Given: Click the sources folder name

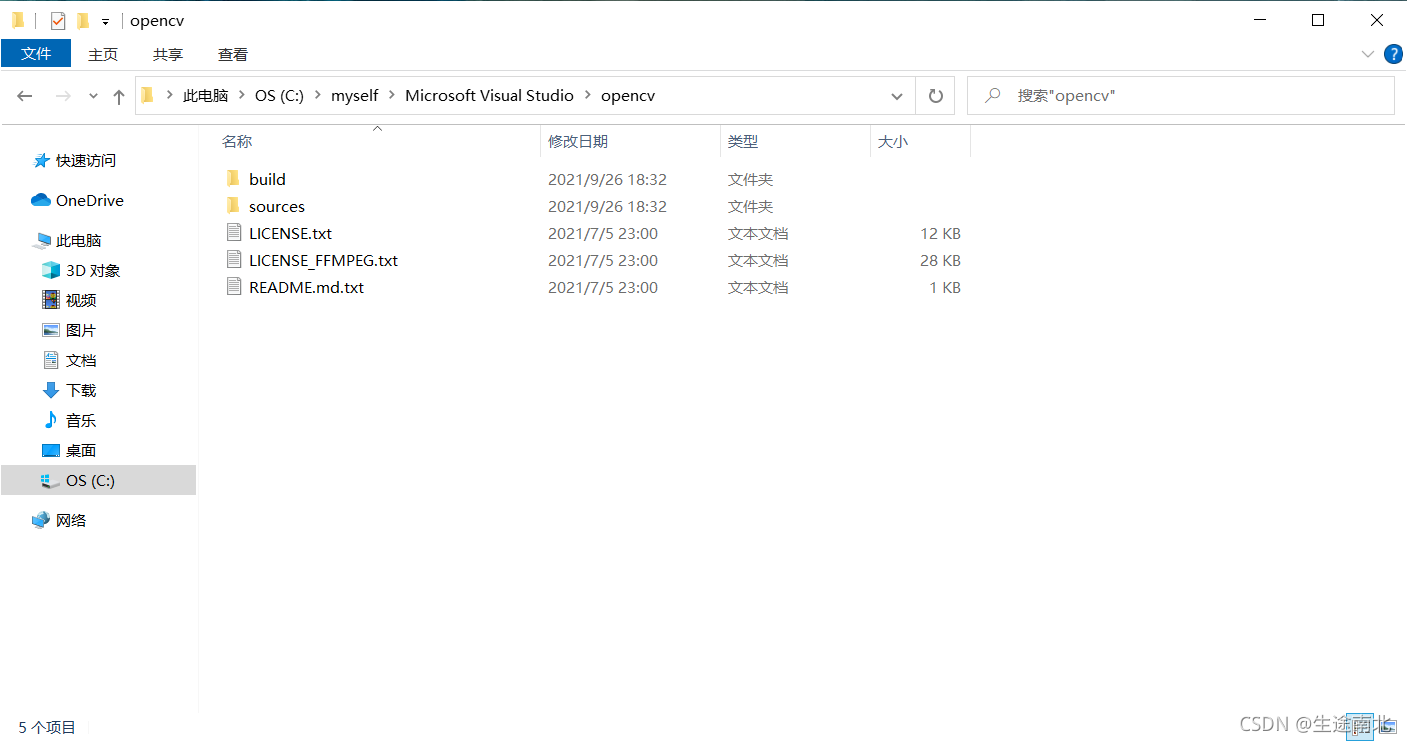Looking at the screenshot, I should point(277,206).
